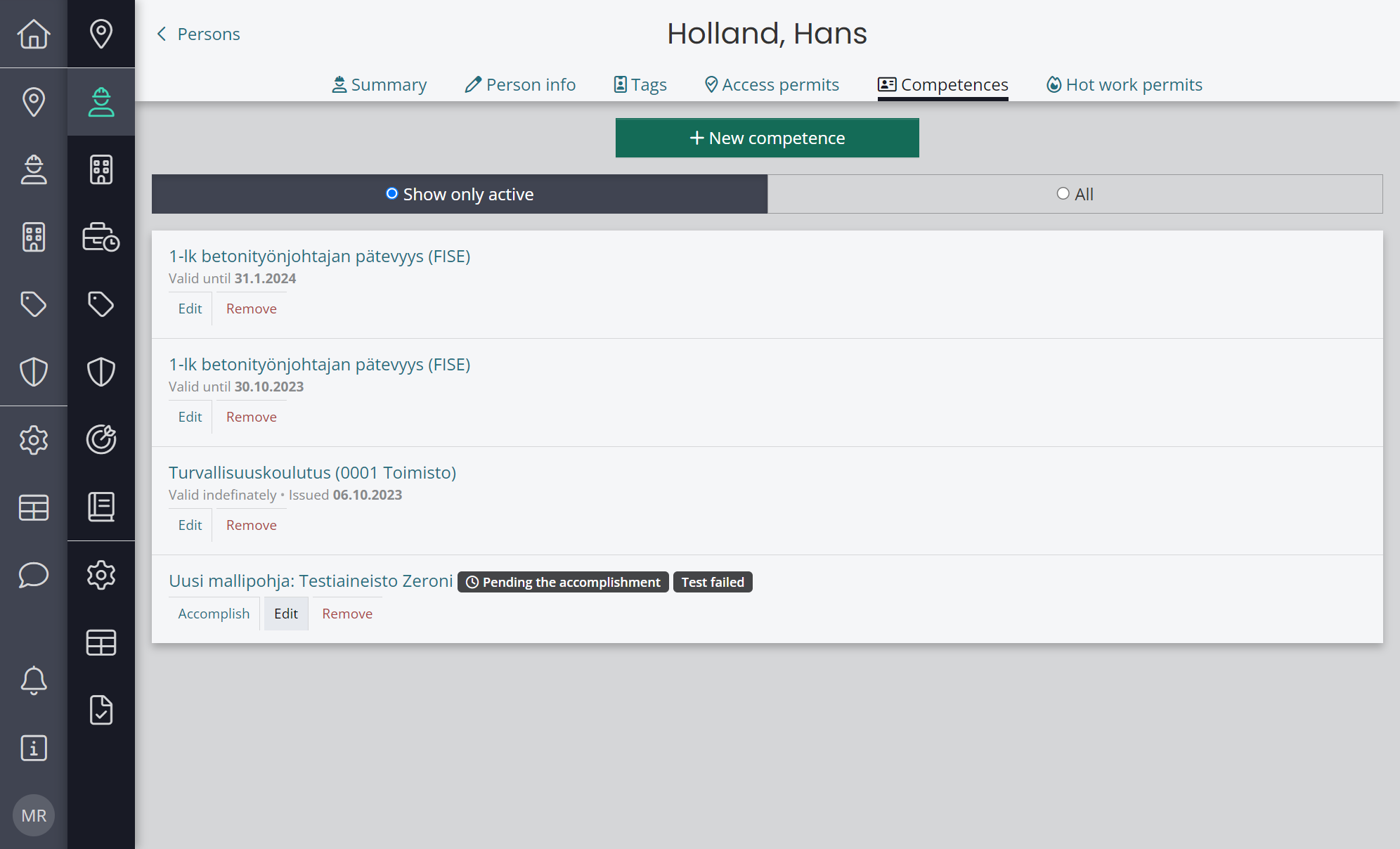Click the MR user avatar
This screenshot has height=849, width=1400.
(x=34, y=815)
